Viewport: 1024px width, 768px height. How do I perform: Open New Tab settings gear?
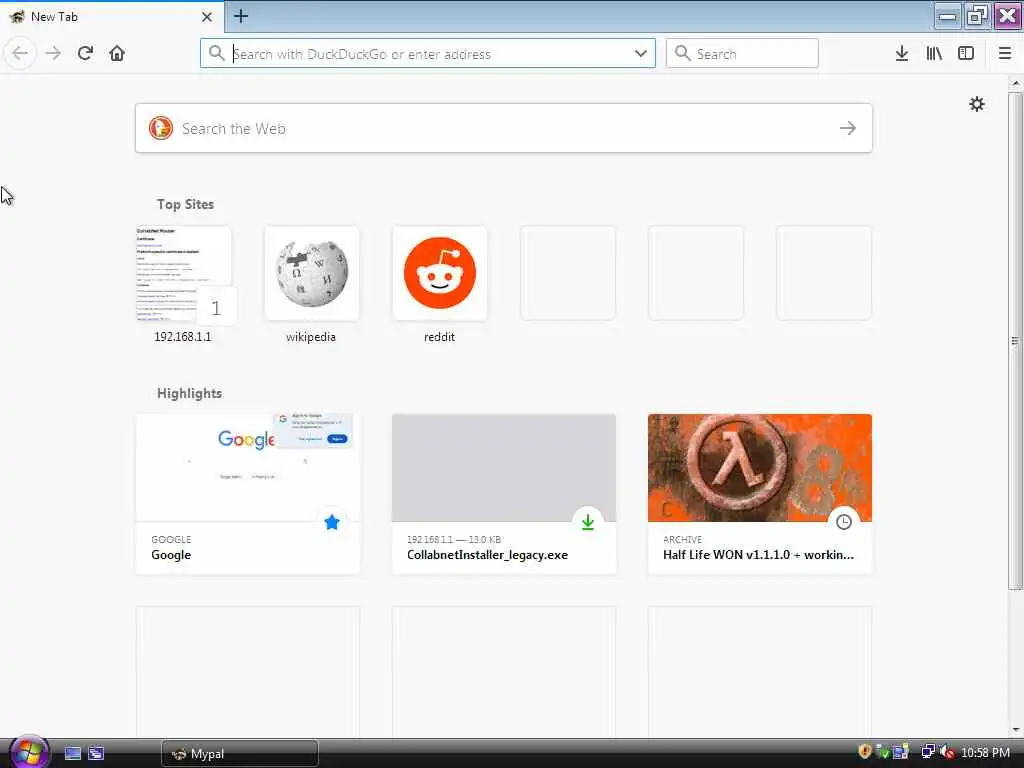[x=976, y=104]
